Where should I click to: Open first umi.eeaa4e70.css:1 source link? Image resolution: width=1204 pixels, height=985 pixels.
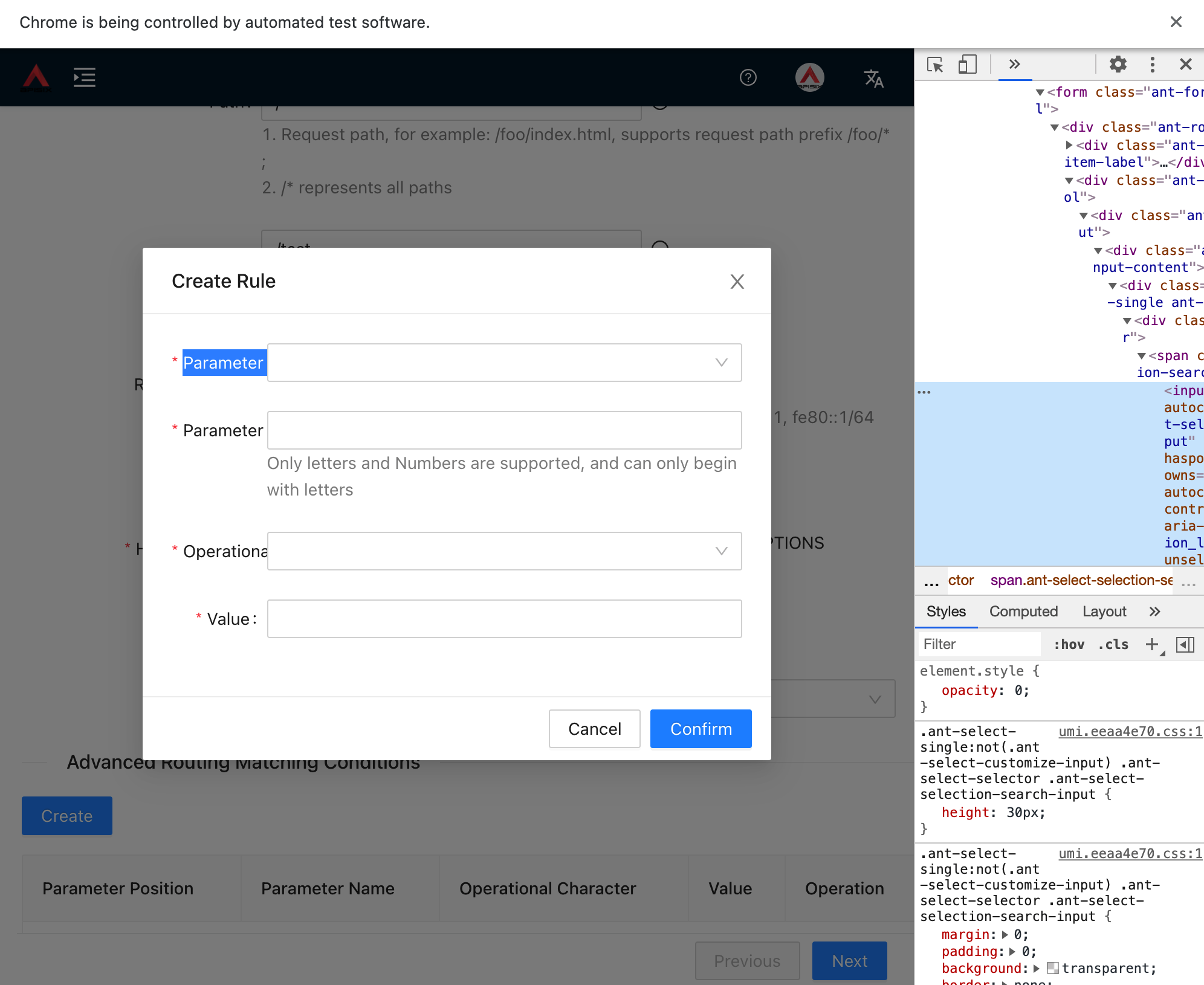click(x=1130, y=731)
